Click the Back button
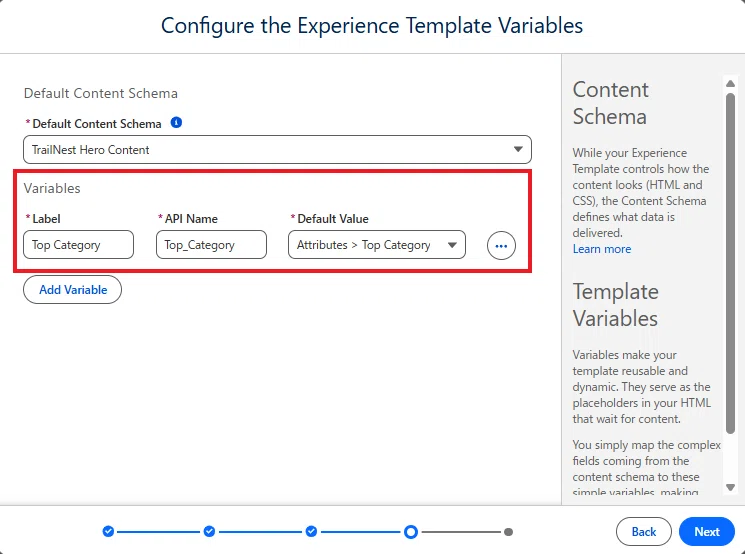 [x=644, y=531]
